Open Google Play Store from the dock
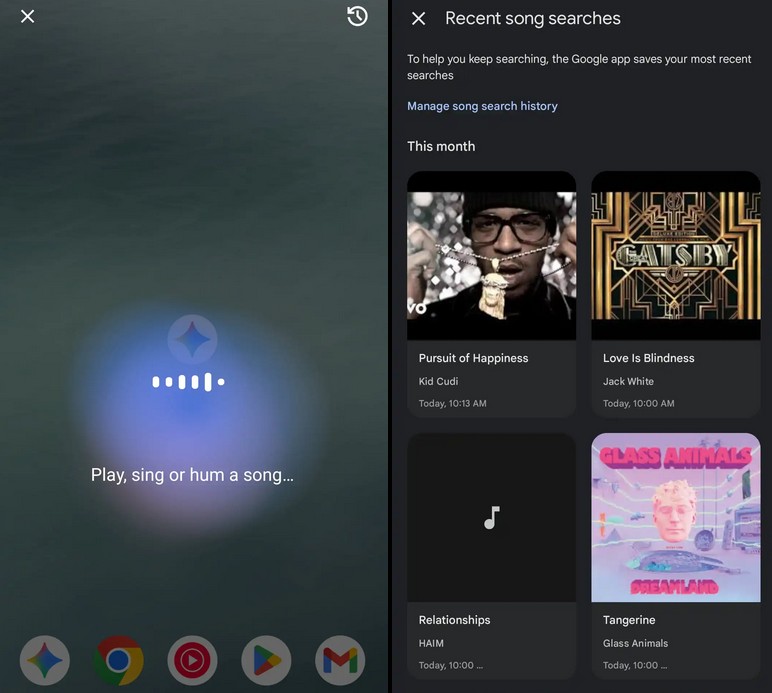The height and width of the screenshot is (693, 772). (266, 660)
